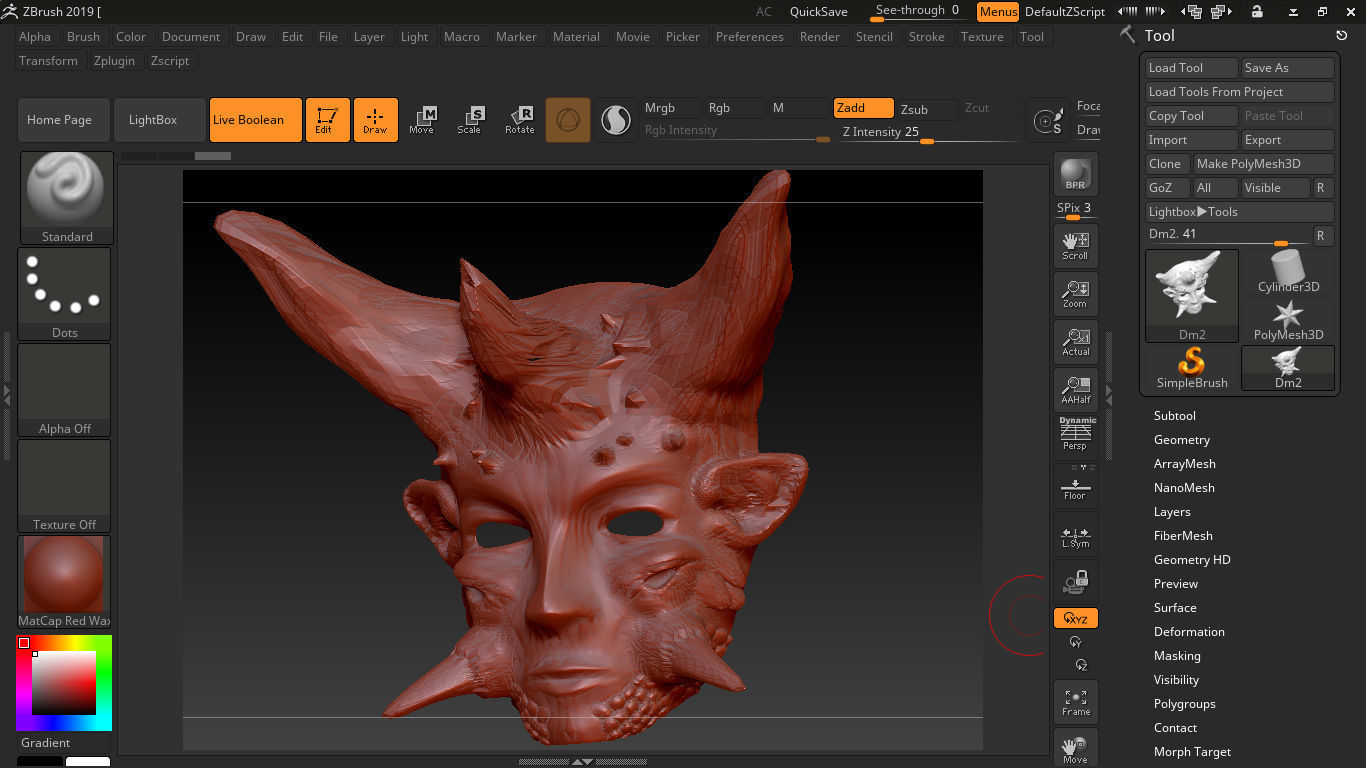Pick a color in the color picker
This screenshot has height=768, width=1366.
64,683
